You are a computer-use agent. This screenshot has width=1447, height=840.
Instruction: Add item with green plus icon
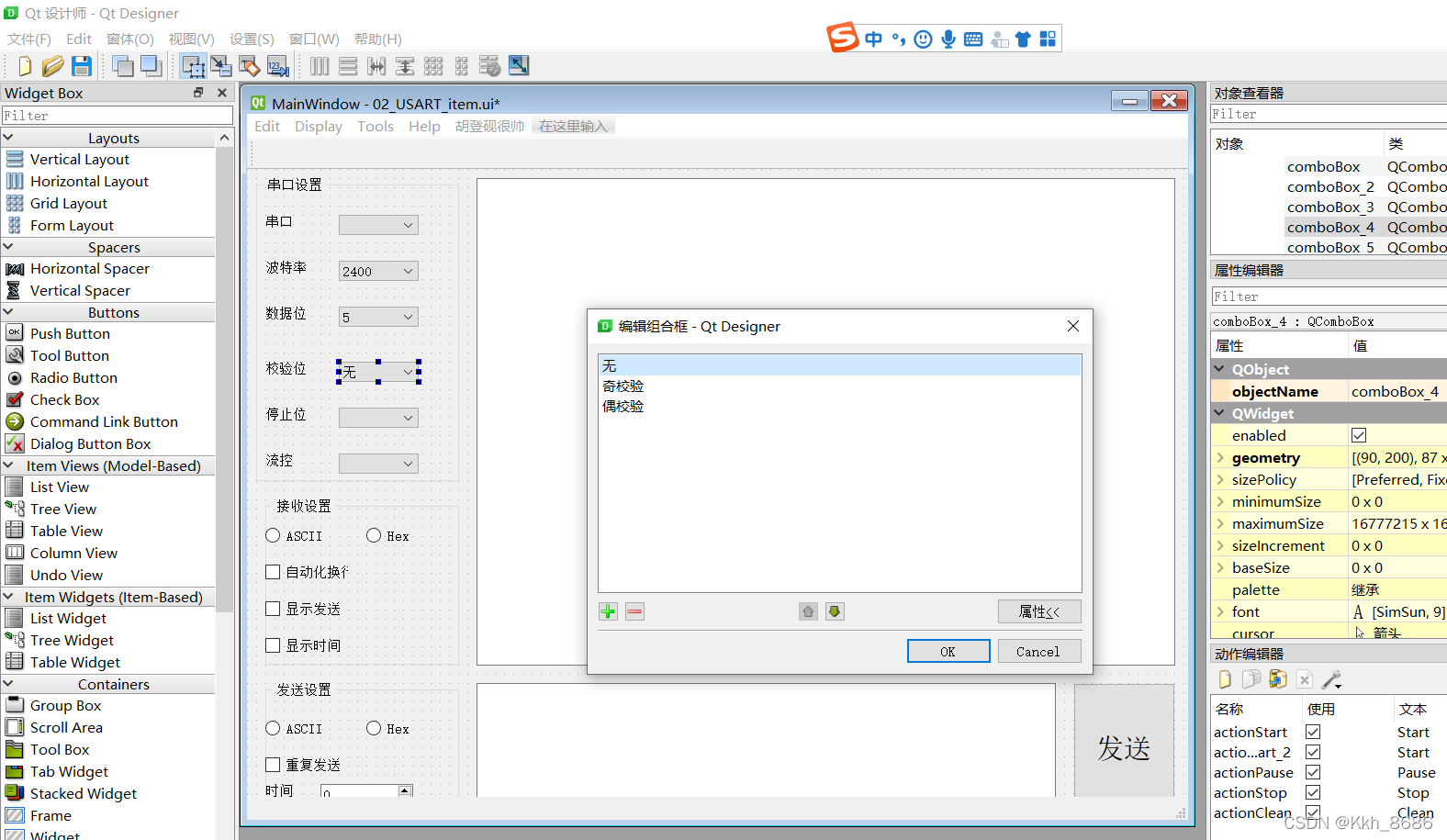[x=608, y=611]
